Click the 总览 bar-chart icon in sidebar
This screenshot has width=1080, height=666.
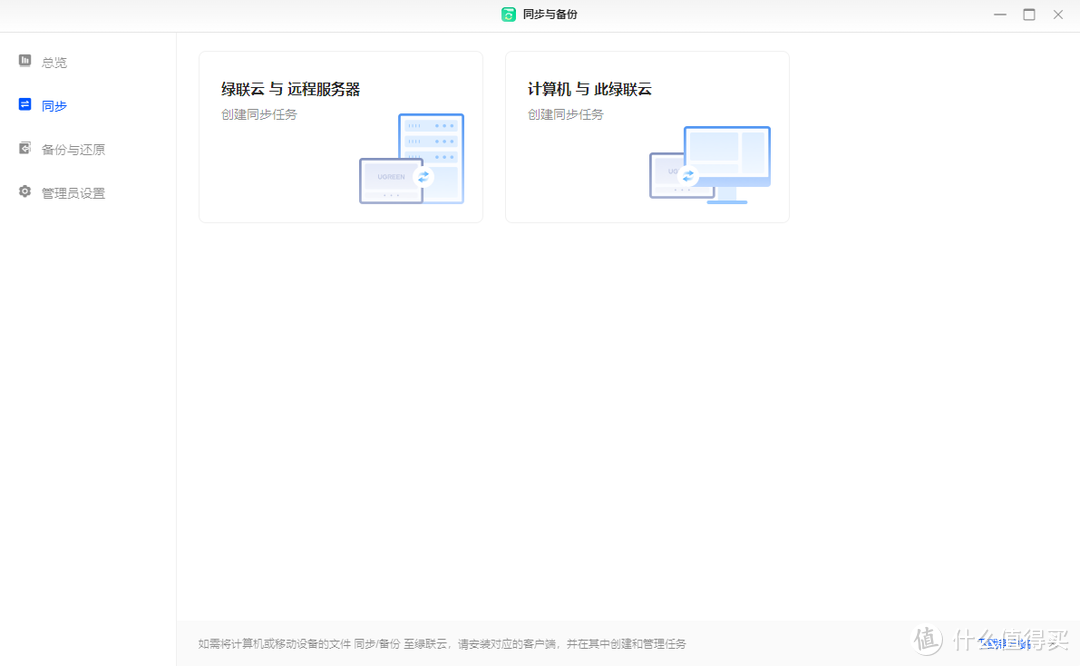pos(24,61)
